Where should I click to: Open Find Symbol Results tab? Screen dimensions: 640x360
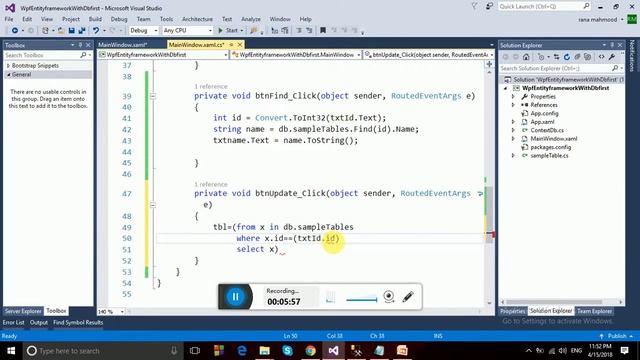pos(78,322)
